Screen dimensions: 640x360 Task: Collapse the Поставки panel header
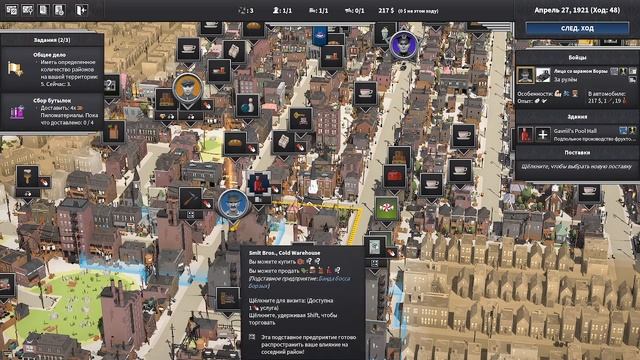click(577, 152)
